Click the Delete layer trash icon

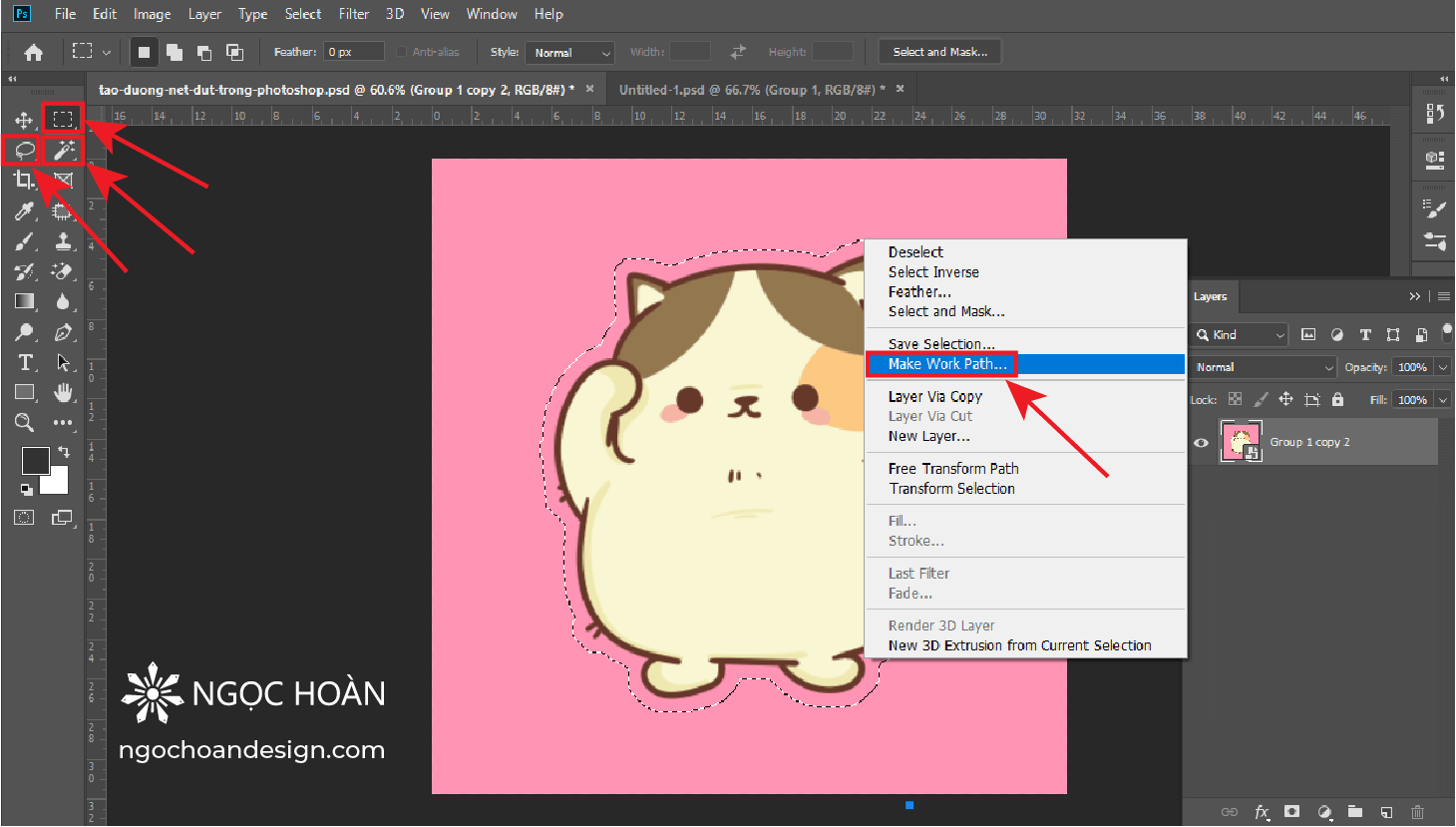pos(1417,811)
